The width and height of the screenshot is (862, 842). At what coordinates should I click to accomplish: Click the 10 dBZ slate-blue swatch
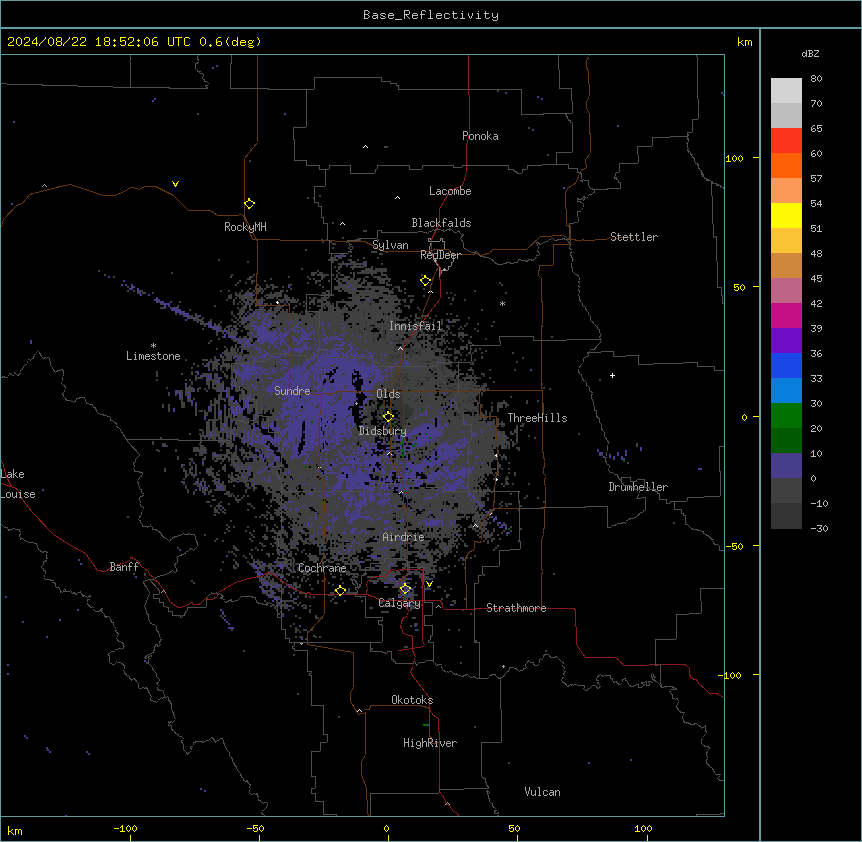coord(786,466)
